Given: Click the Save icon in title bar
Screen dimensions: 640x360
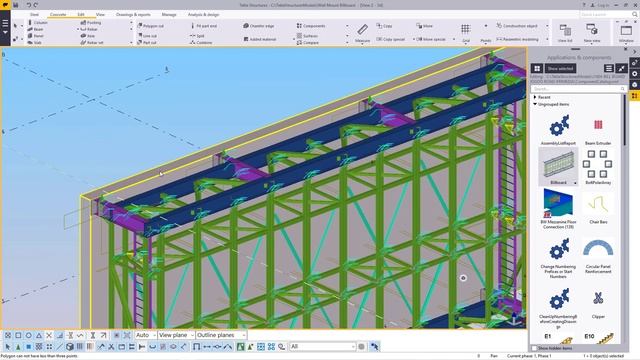Looking at the screenshot, I should 16,5.
